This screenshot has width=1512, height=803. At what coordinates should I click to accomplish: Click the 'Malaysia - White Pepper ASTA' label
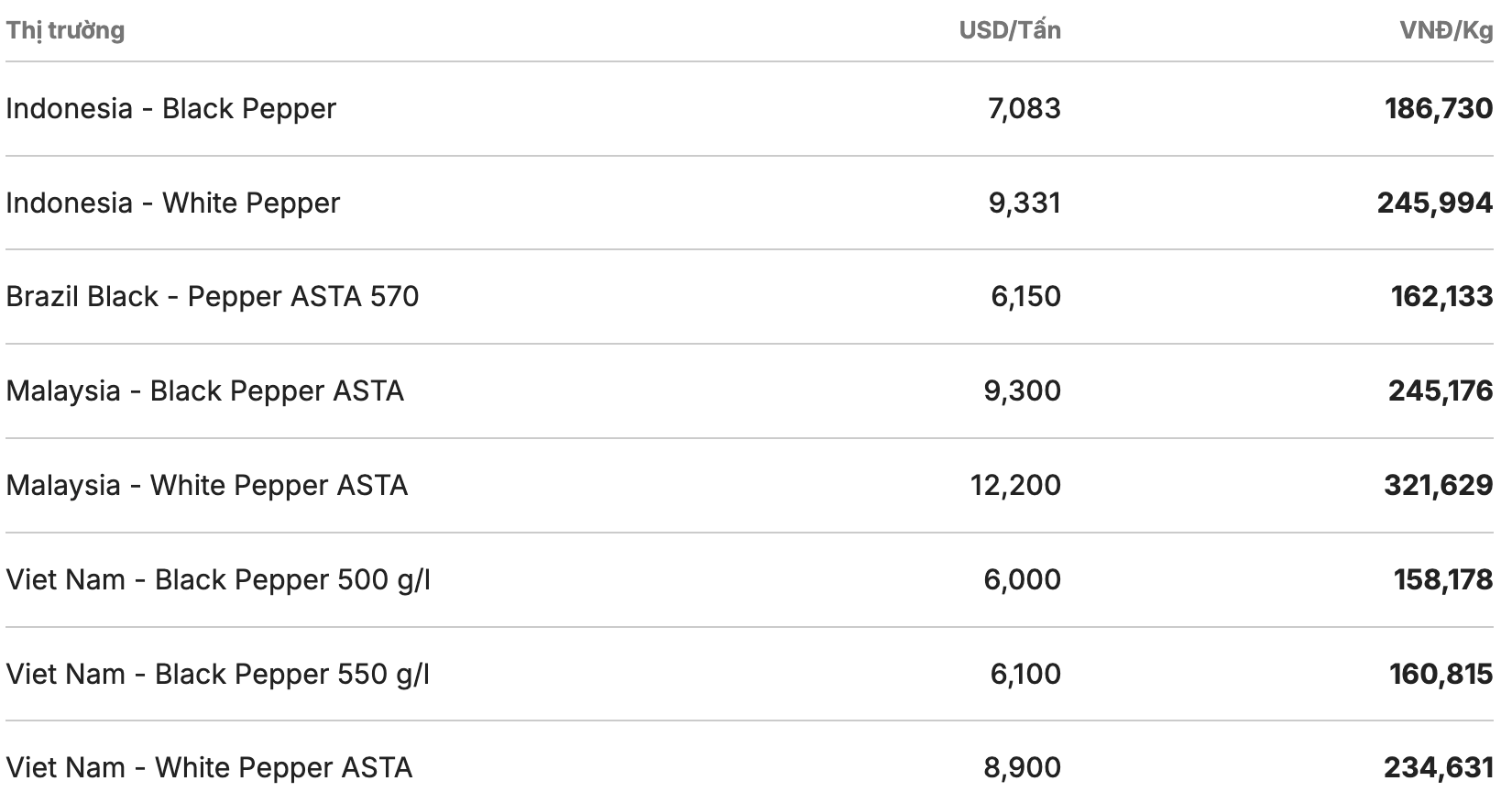(x=207, y=485)
